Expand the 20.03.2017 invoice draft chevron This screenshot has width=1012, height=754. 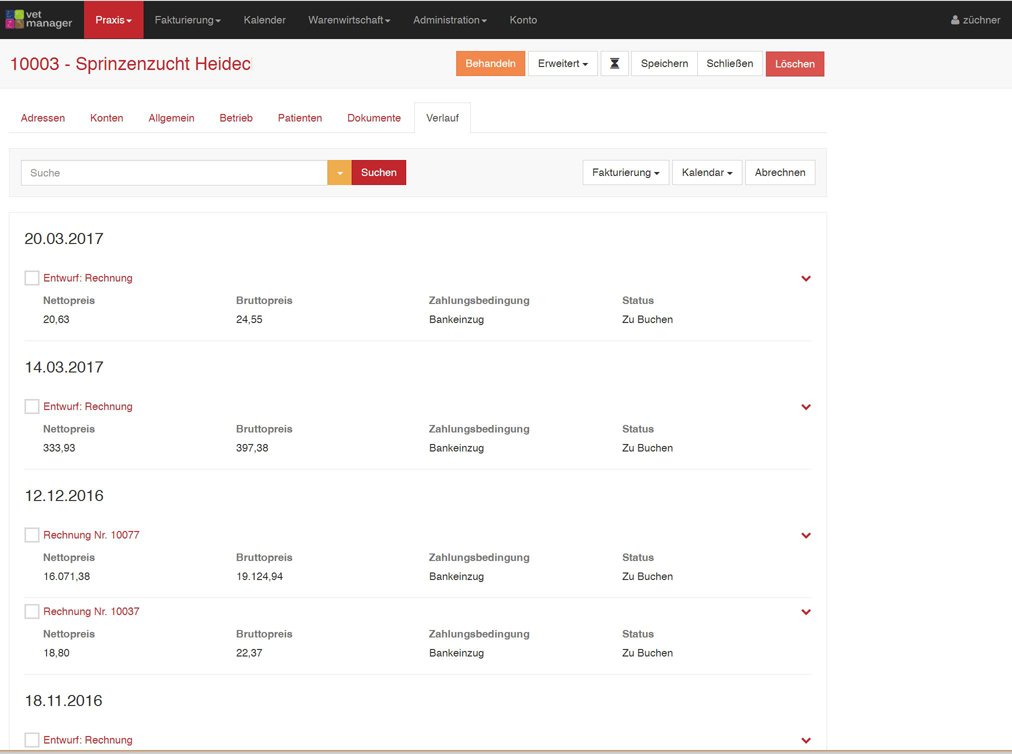point(806,279)
